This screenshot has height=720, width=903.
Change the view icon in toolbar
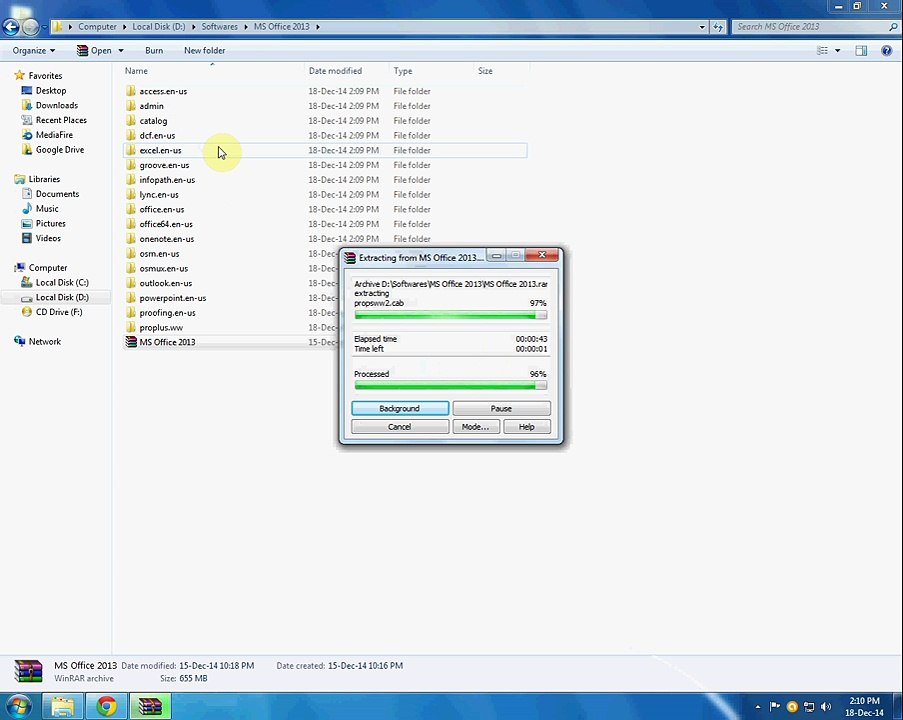click(x=822, y=51)
